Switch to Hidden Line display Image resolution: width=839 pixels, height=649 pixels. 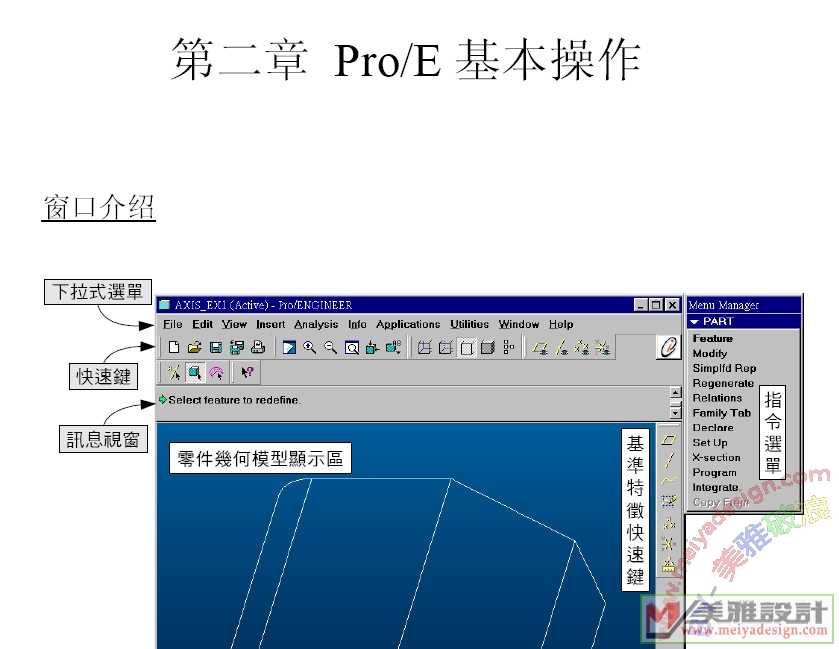(x=445, y=348)
